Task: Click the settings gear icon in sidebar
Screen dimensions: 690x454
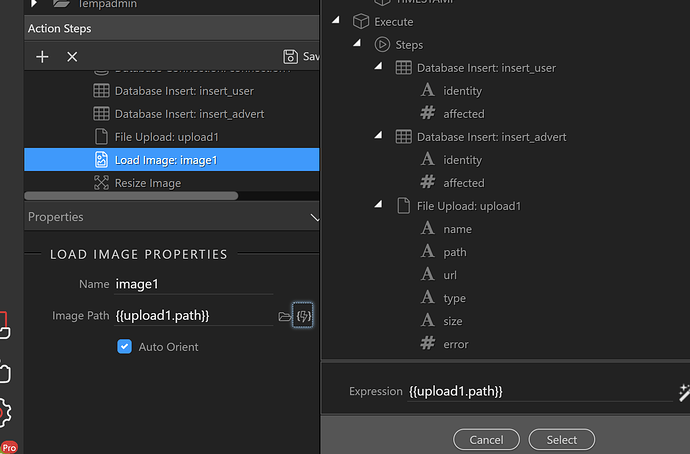Action: (x=6, y=411)
